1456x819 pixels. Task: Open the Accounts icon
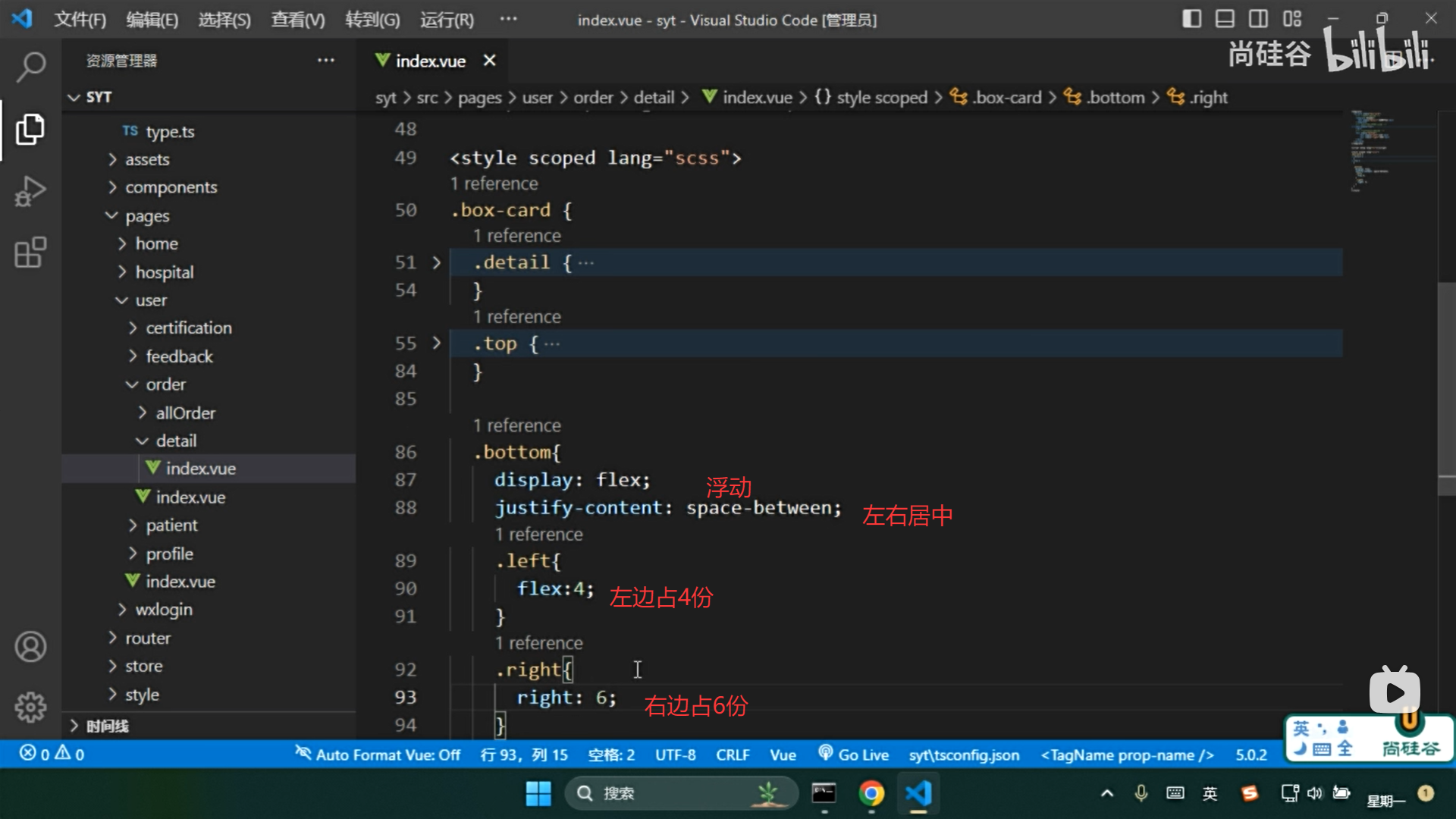[30, 647]
